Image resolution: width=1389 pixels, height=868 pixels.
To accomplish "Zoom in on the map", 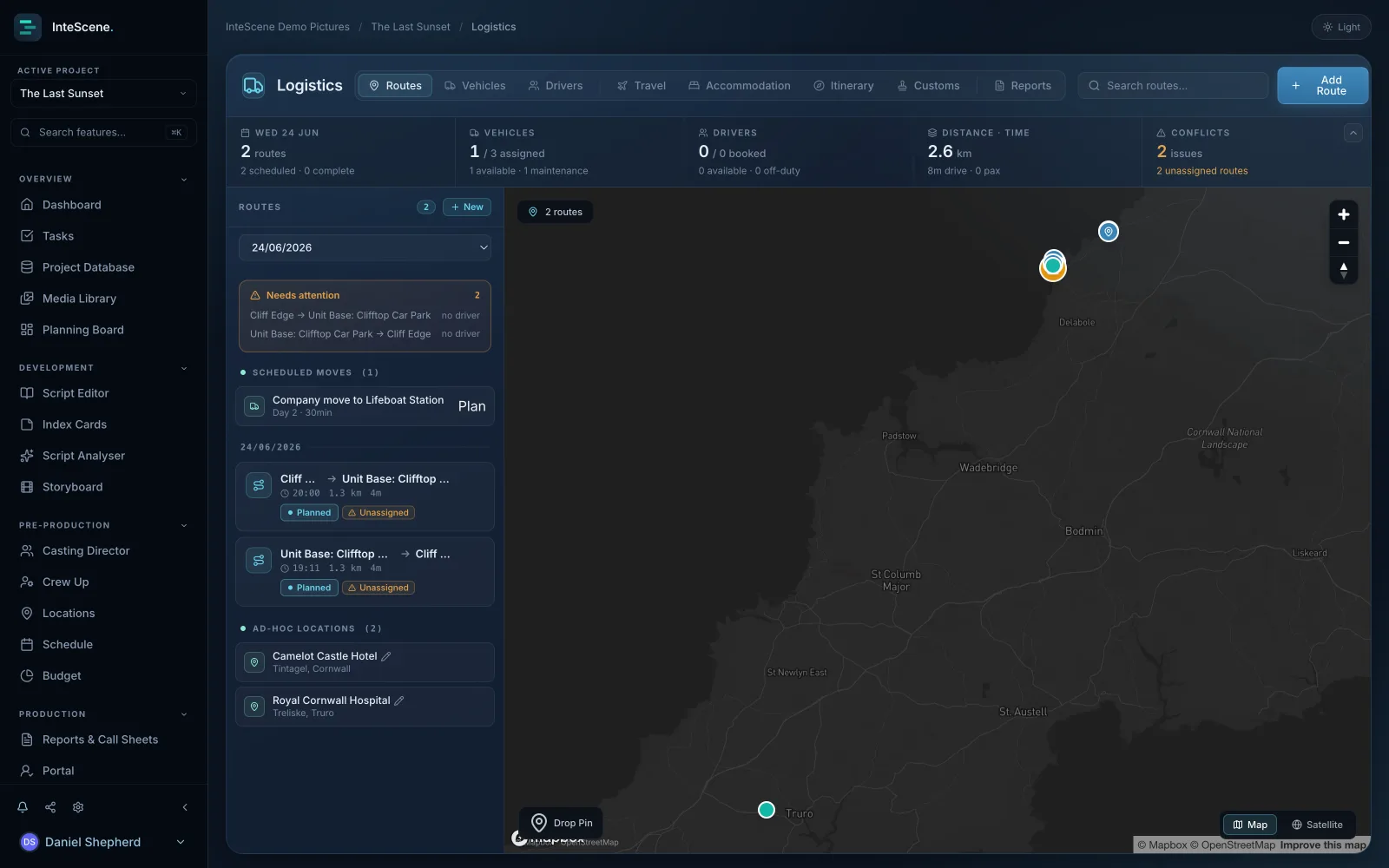I will coord(1343,214).
